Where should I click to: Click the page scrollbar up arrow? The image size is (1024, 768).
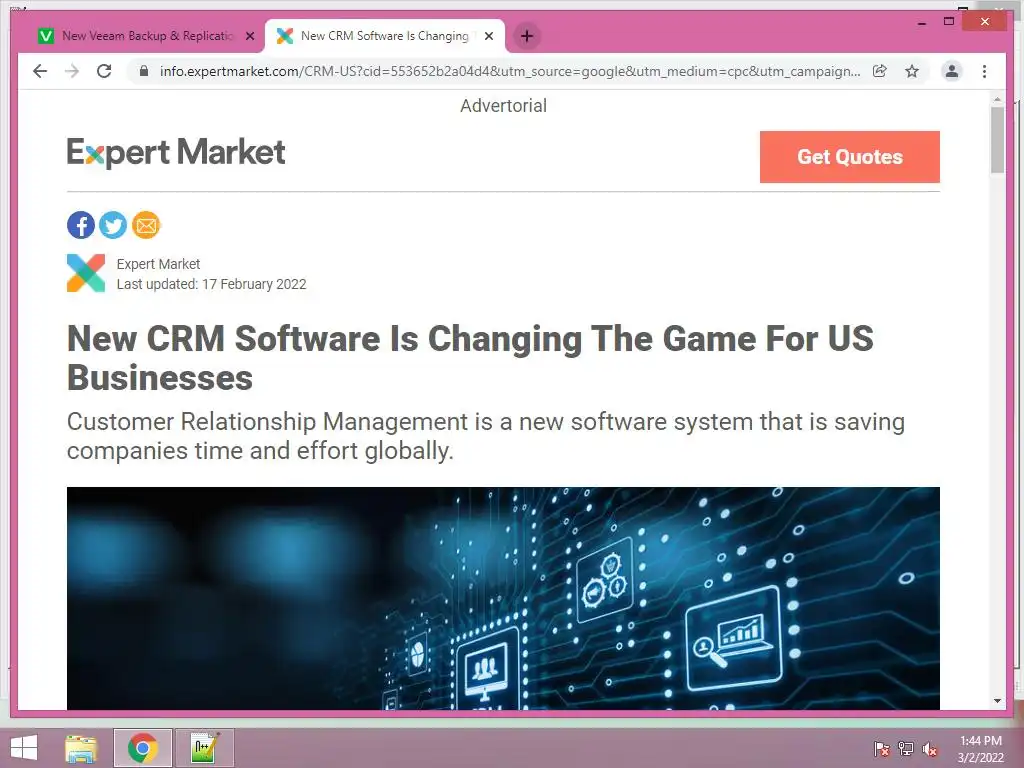[997, 99]
